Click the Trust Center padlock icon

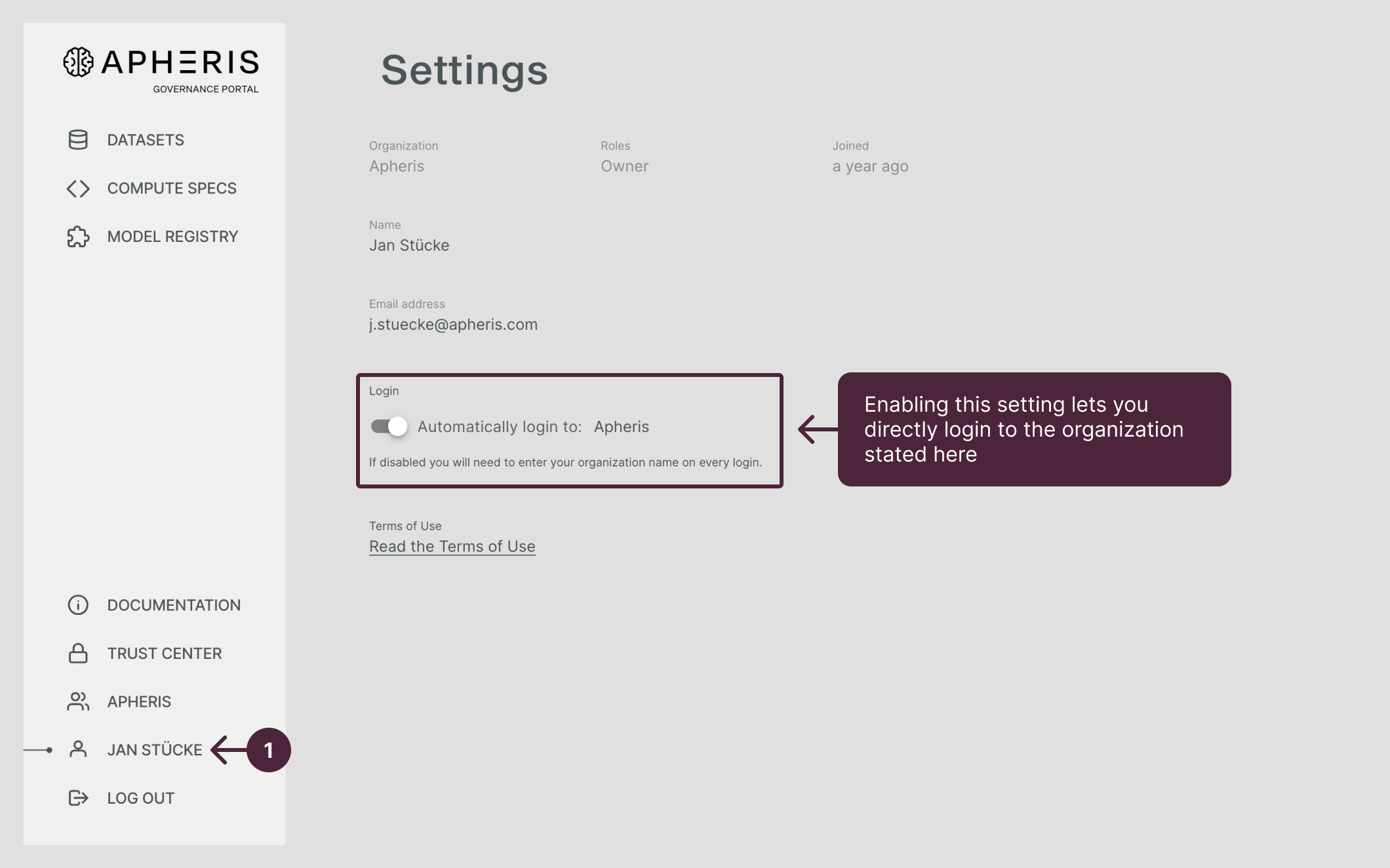point(78,653)
